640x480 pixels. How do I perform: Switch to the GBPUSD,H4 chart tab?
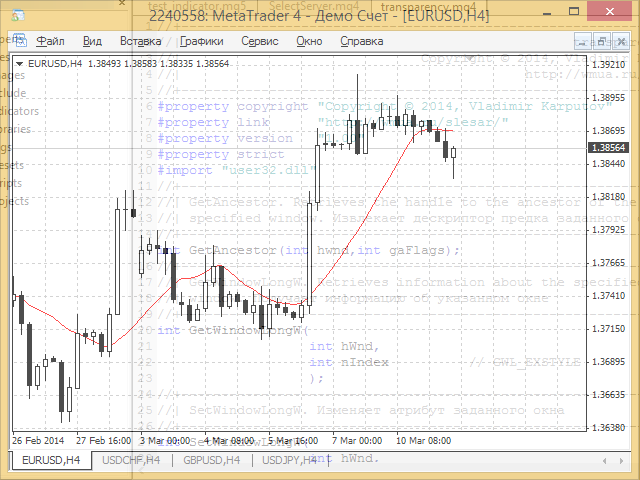[x=211, y=460]
